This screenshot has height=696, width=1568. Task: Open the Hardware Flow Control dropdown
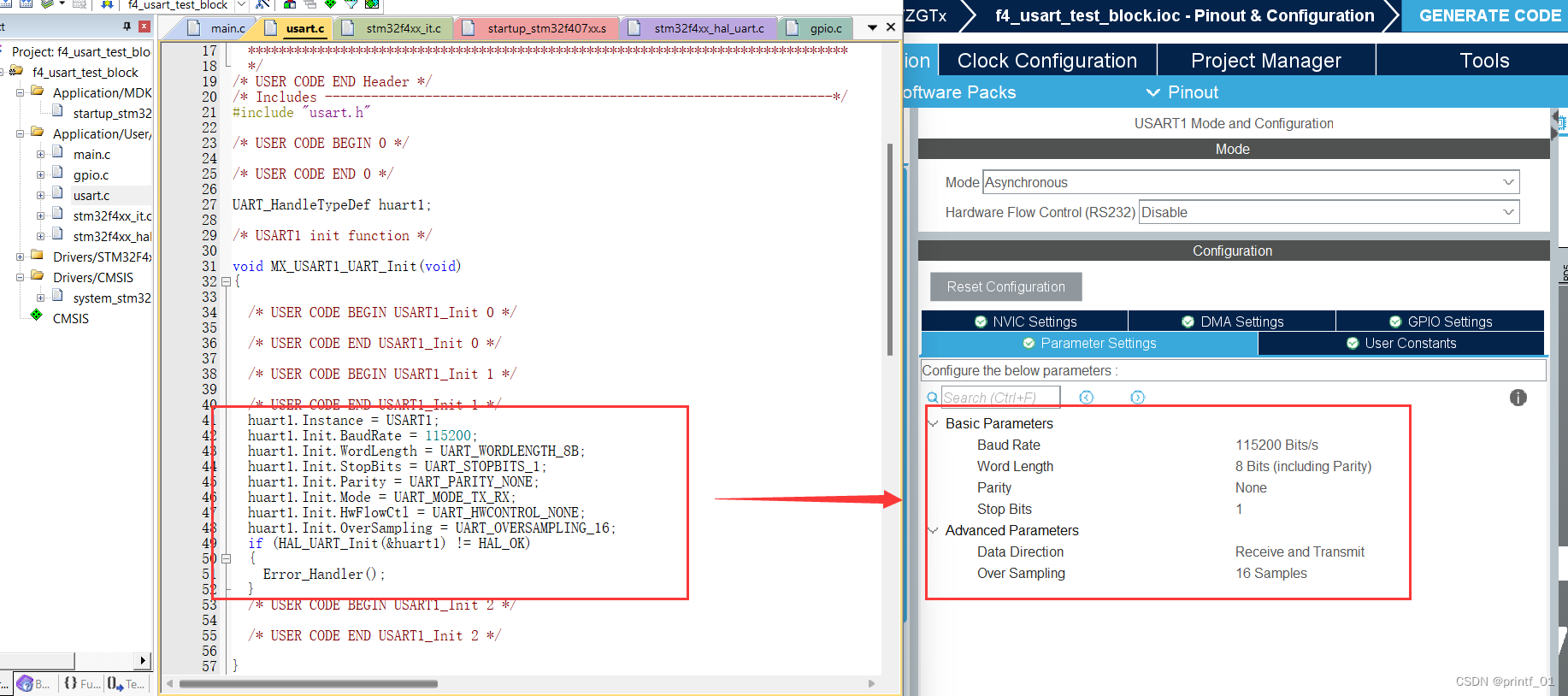tap(1329, 212)
